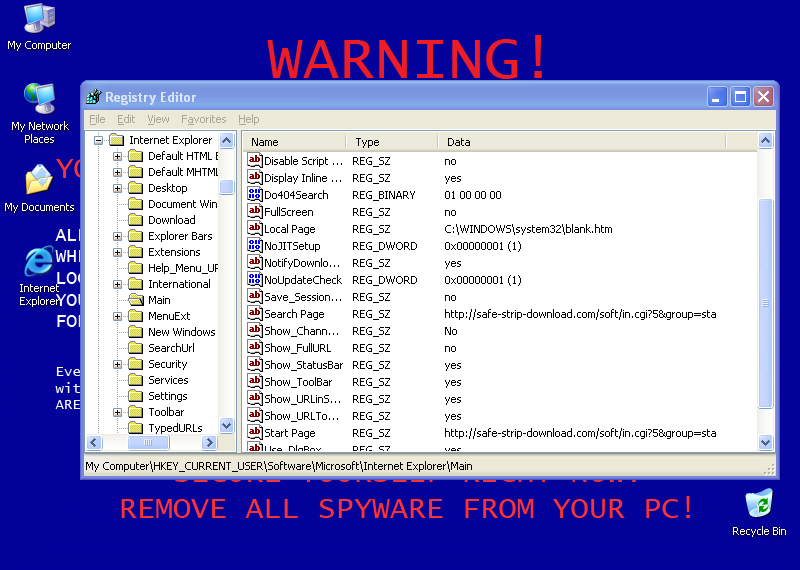
Task: Select the Search Page string value icon
Action: coord(255,313)
